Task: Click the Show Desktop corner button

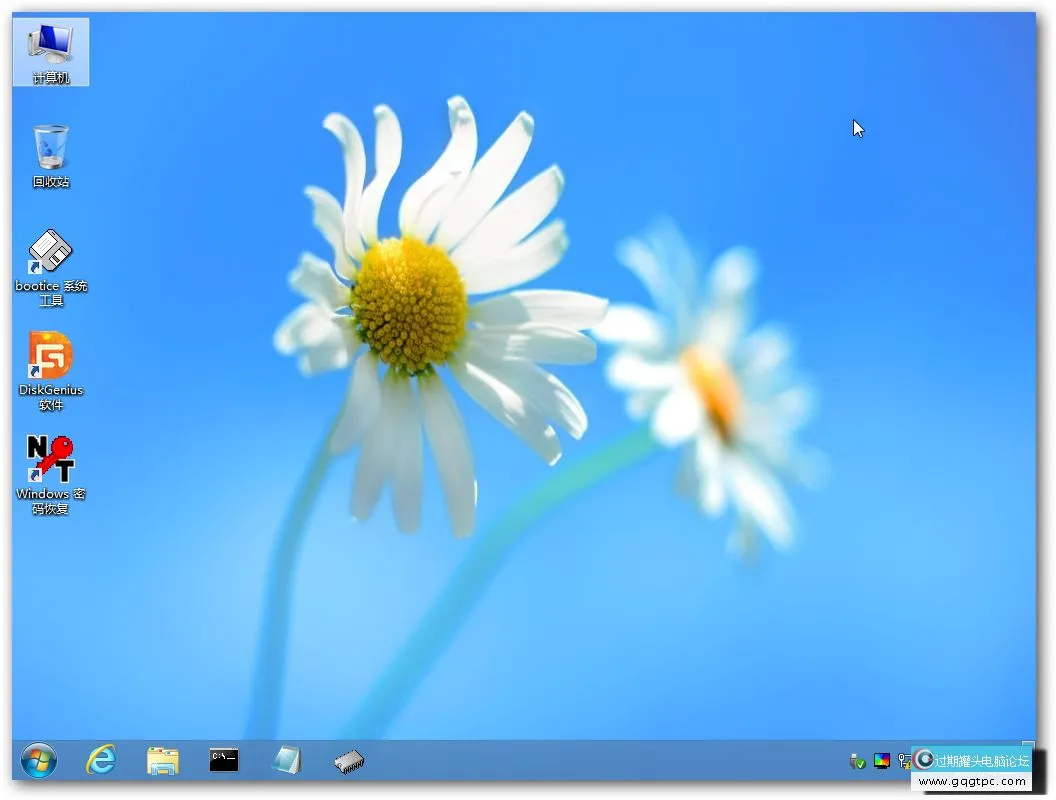Action: 1028,745
